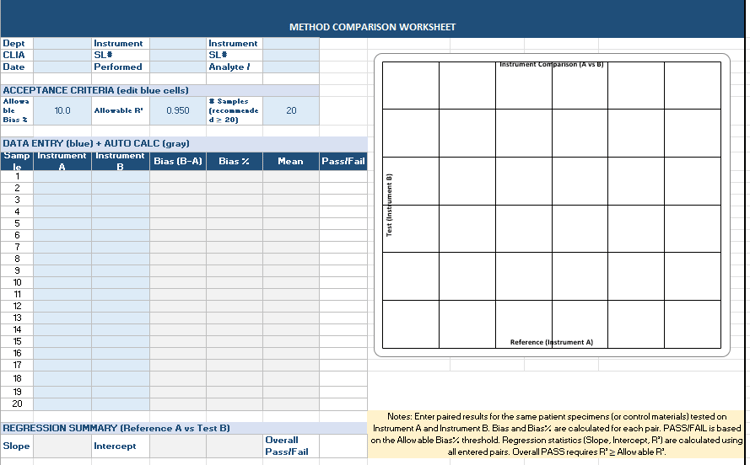Viewport: 750px width, 465px height.
Task: Click sample number 8 row label
Action: 17,259
